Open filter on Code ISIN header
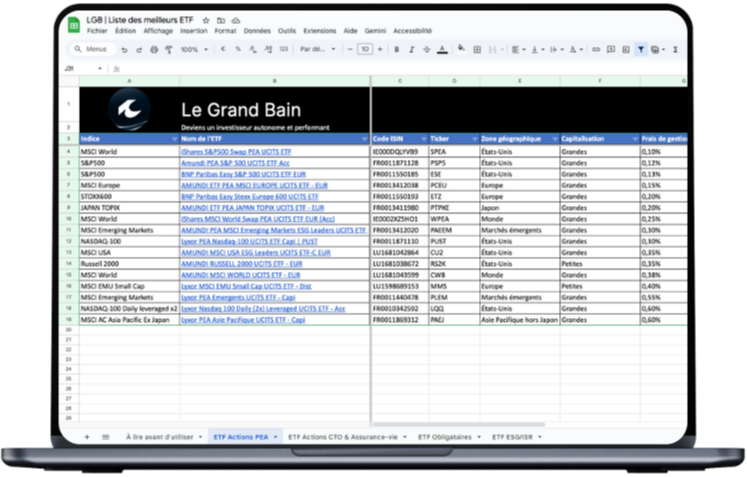This screenshot has height=477, width=747. (424, 139)
